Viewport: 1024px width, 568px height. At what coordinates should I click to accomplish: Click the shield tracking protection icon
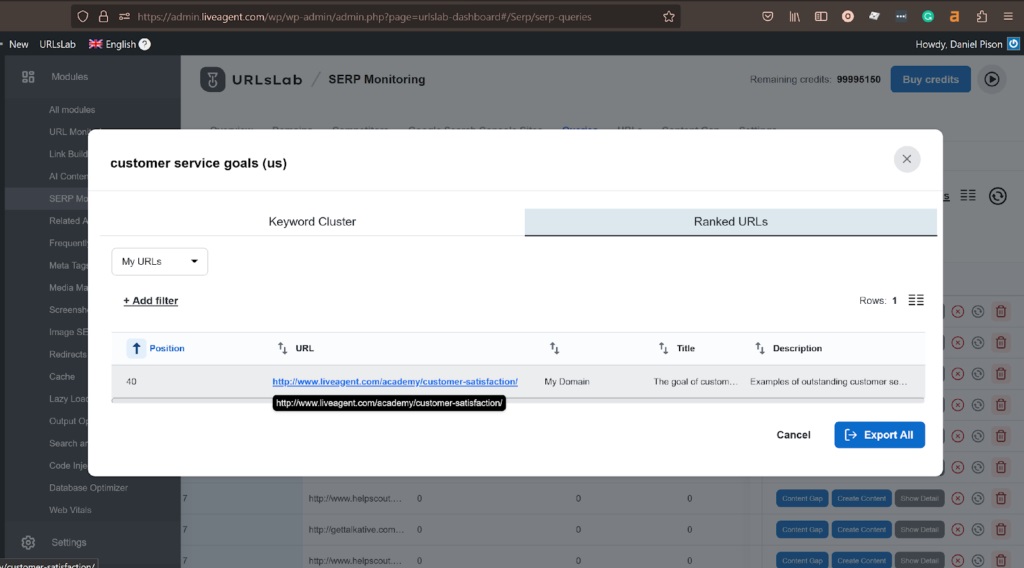(82, 17)
